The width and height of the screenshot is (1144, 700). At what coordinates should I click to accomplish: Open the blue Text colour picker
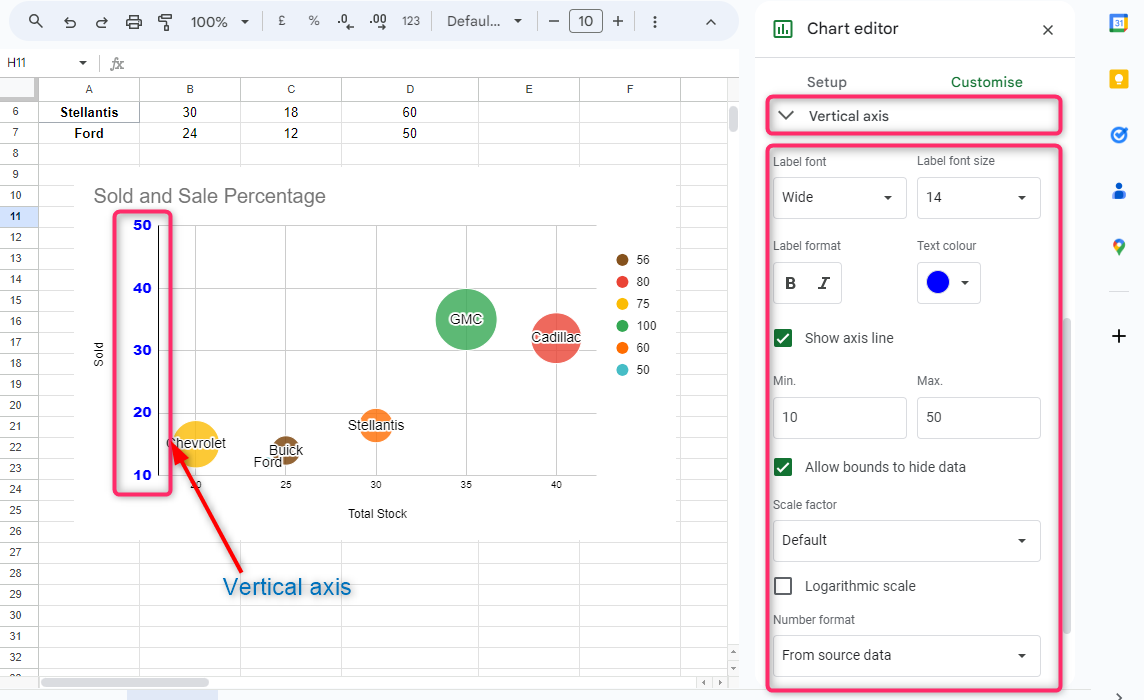coord(948,283)
